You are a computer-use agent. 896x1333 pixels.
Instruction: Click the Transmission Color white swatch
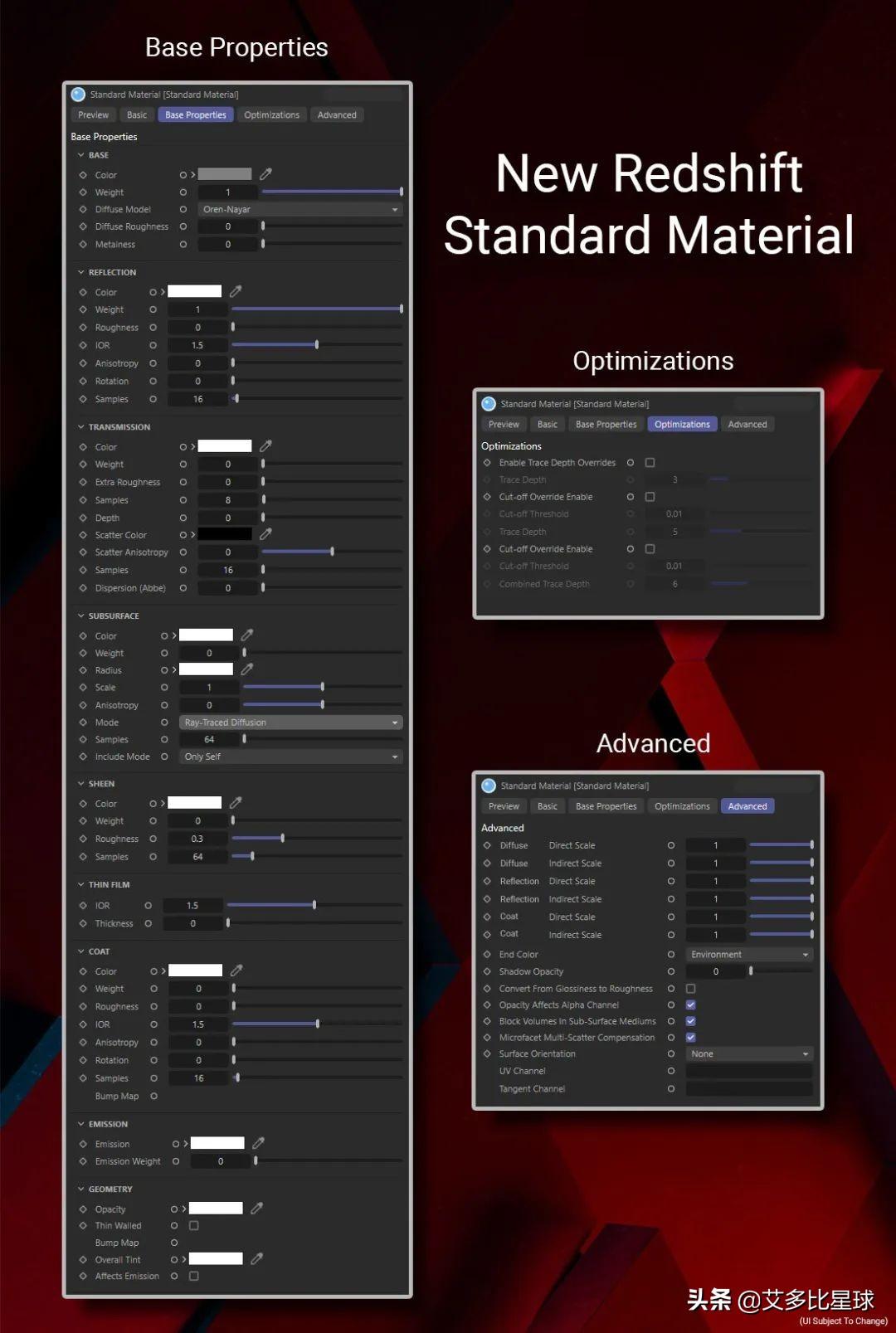pos(225,446)
